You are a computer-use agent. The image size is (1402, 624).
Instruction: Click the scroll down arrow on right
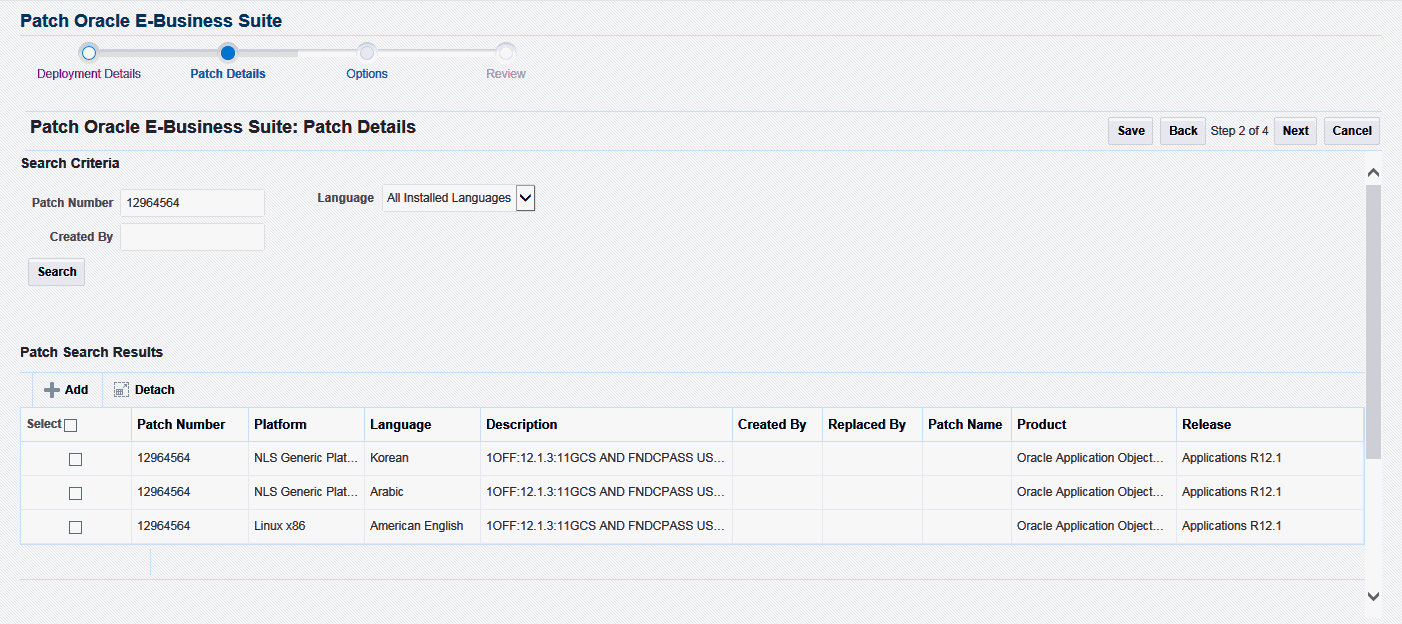(1373, 596)
